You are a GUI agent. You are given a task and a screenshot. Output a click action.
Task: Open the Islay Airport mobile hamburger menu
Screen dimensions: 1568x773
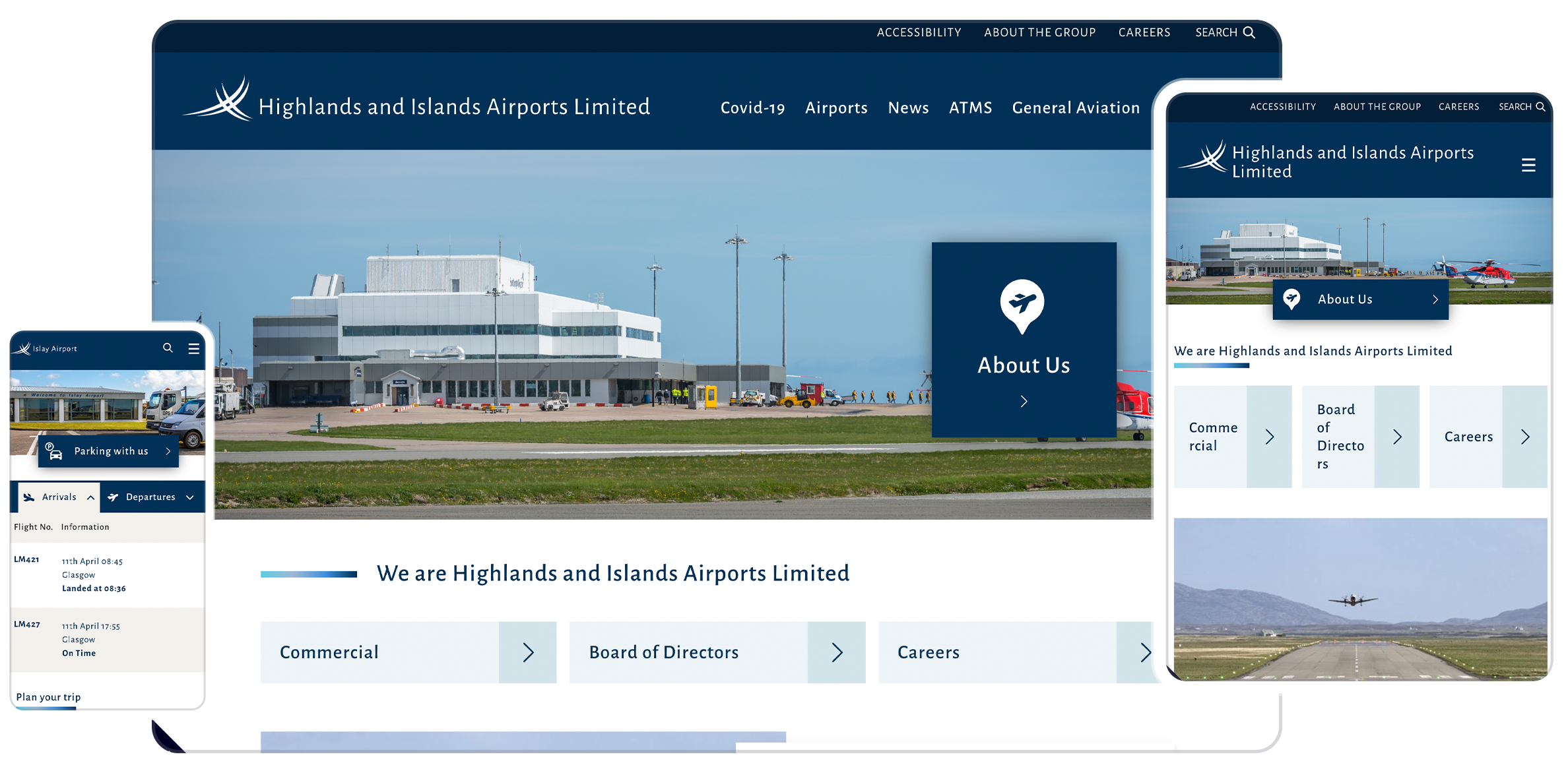point(193,348)
